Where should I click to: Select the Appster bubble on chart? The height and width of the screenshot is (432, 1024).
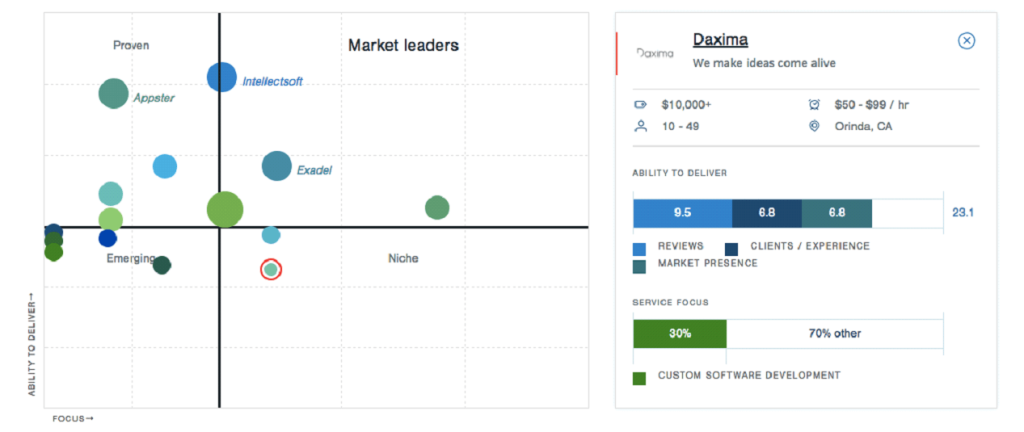point(114,94)
